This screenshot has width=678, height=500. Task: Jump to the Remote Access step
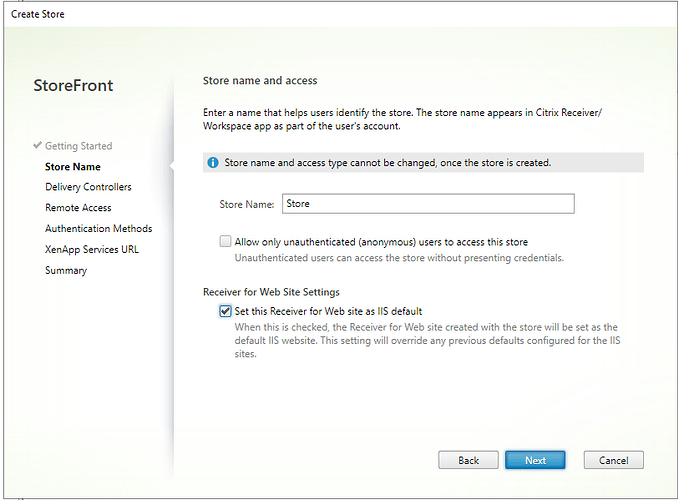tap(78, 208)
